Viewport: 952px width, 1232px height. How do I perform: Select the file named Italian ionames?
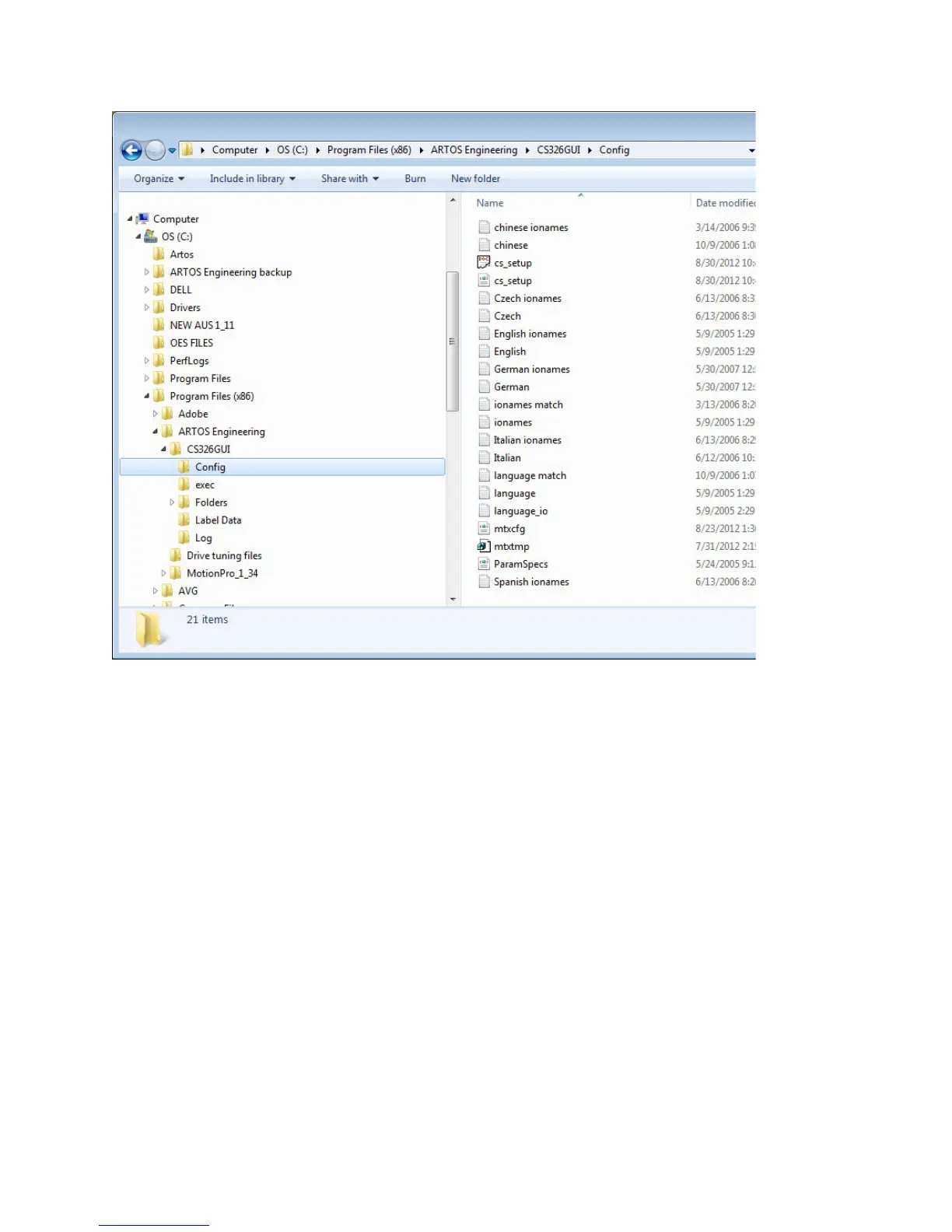pos(527,440)
